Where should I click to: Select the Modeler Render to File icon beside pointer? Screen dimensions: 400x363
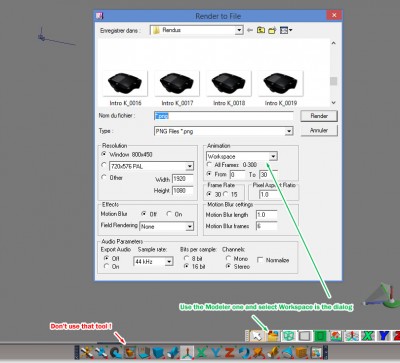[x=272, y=336]
